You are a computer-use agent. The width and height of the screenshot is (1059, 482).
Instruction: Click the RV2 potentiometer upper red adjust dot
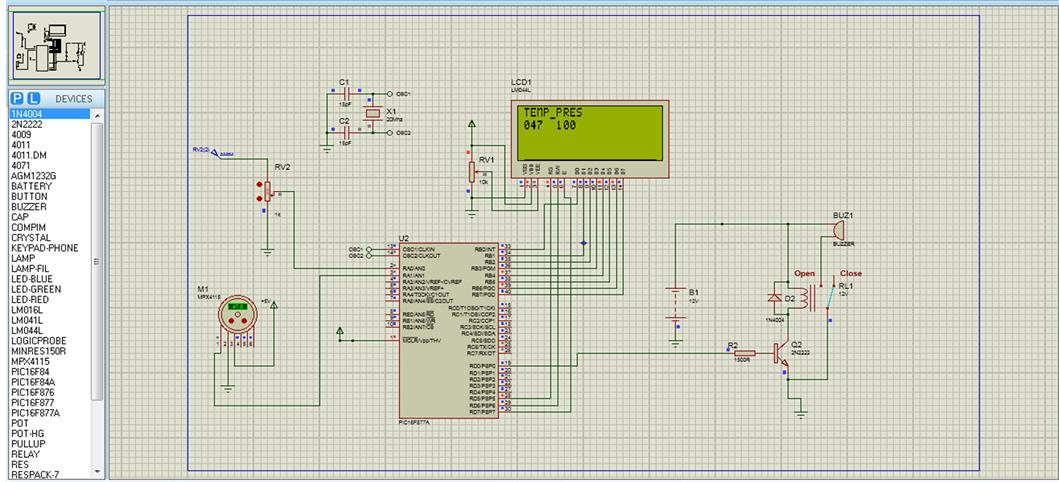click(260, 184)
